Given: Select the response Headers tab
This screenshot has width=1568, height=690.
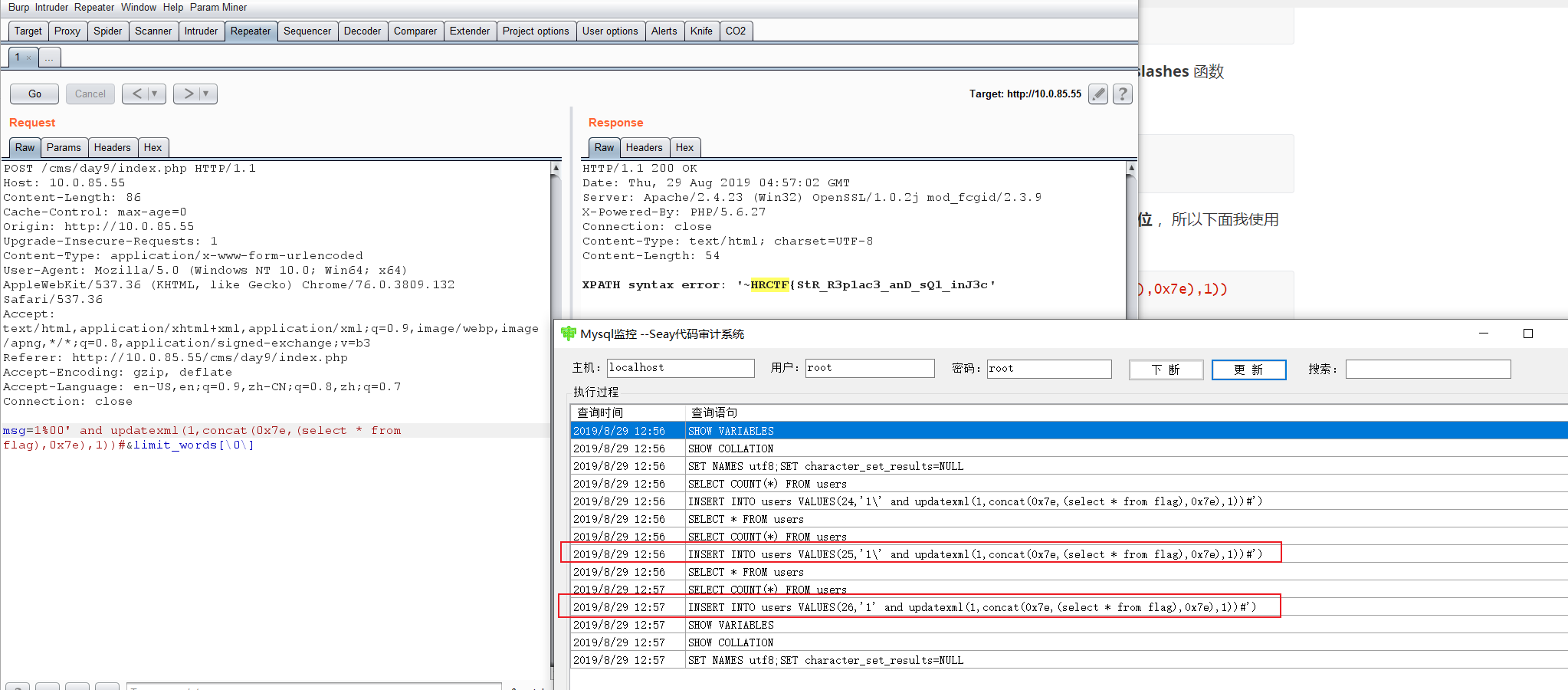Looking at the screenshot, I should pyautogui.click(x=645, y=147).
